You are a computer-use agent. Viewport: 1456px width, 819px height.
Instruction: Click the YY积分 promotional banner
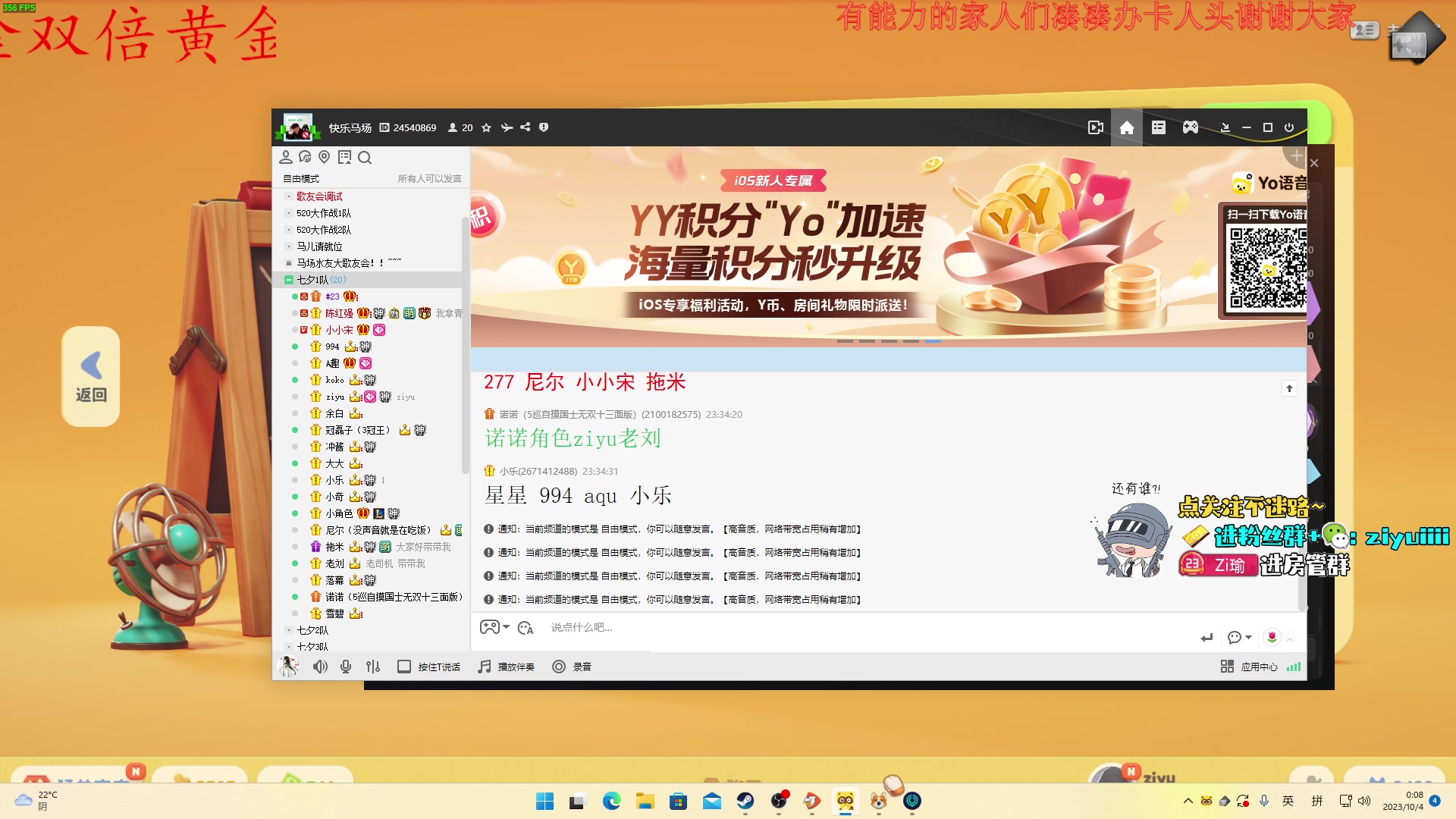tap(887, 246)
